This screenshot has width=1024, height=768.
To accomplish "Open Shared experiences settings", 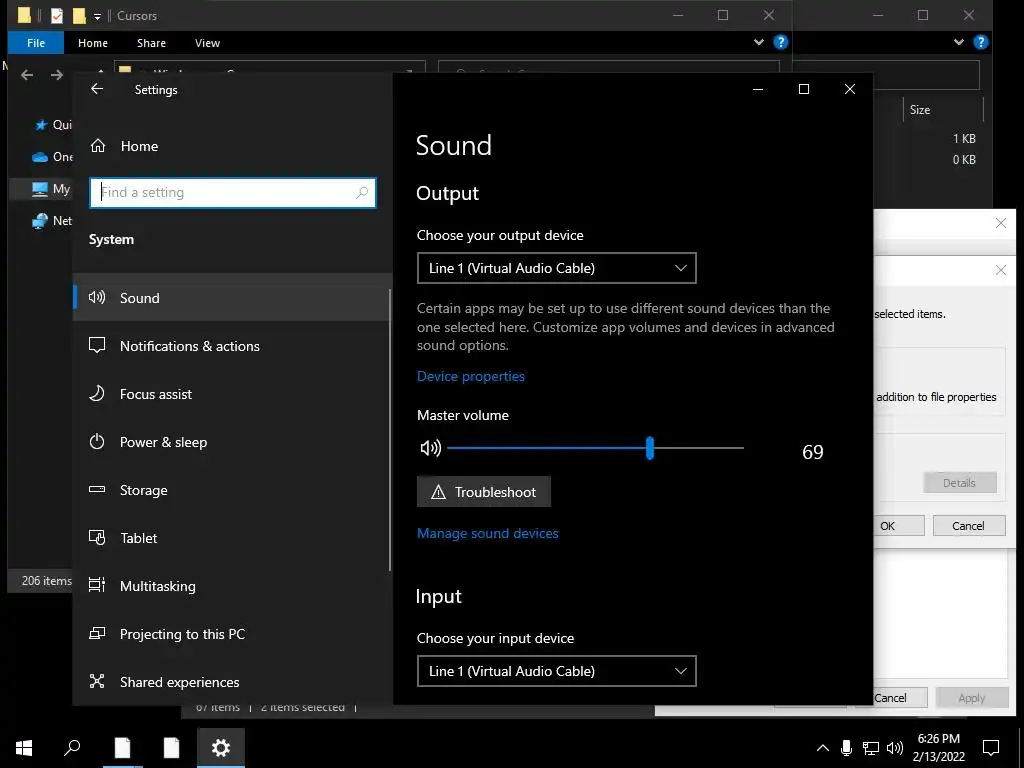I will tap(232, 682).
